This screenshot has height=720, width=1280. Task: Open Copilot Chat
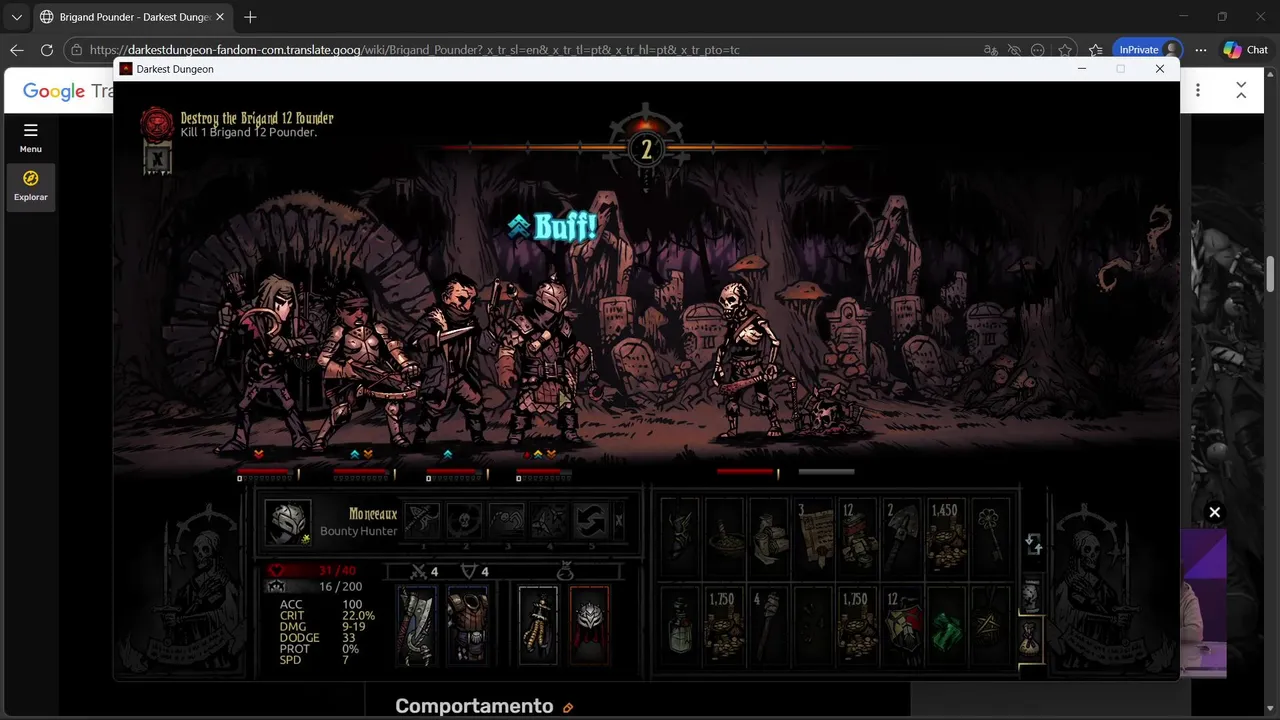(x=1246, y=50)
